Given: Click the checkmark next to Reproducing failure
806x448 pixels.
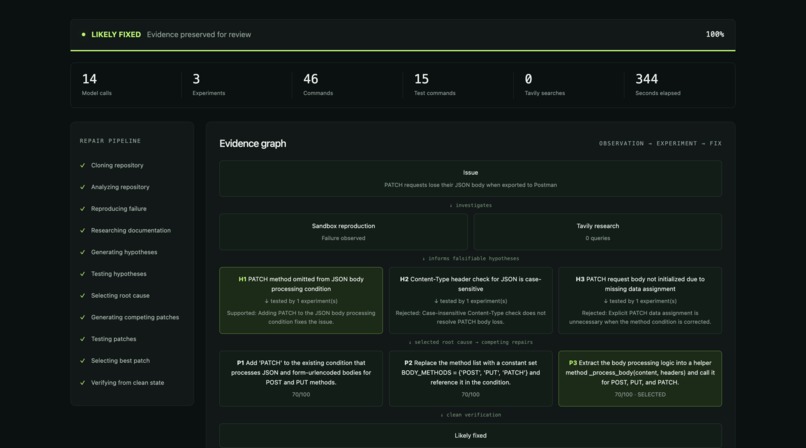Looking at the screenshot, I should [x=82, y=209].
